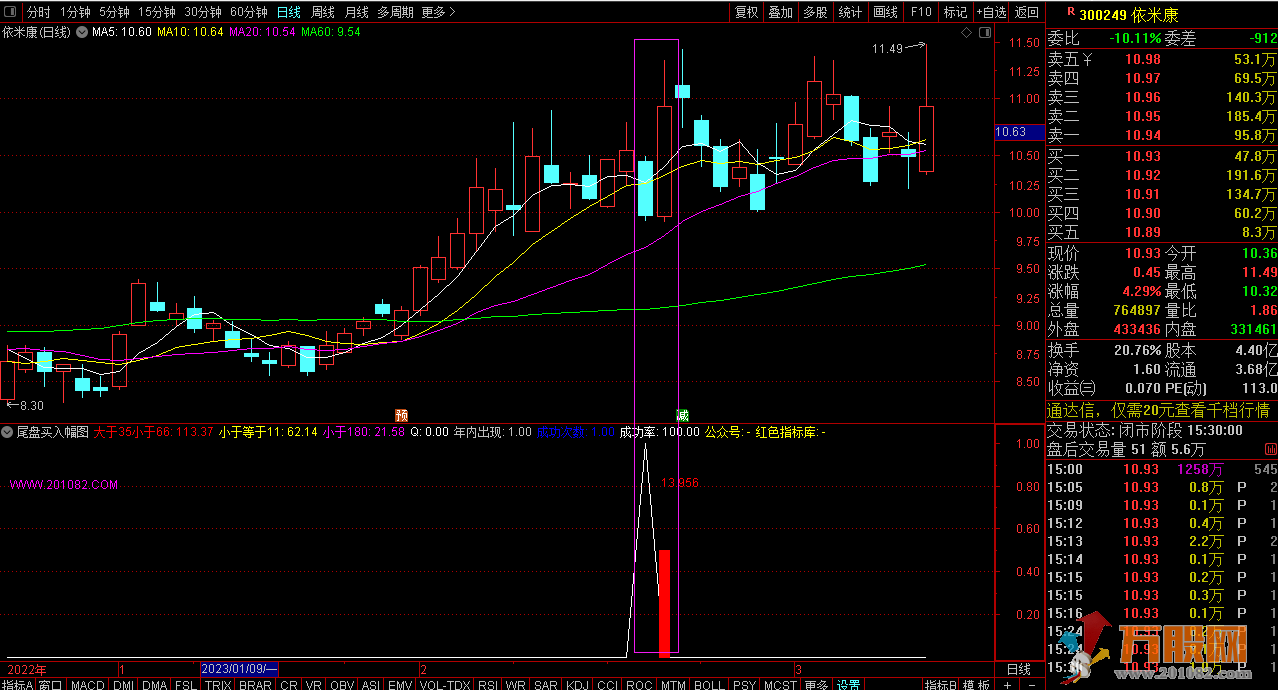Select the 日线 daily period
The height and width of the screenshot is (690, 1278).
tap(288, 12)
